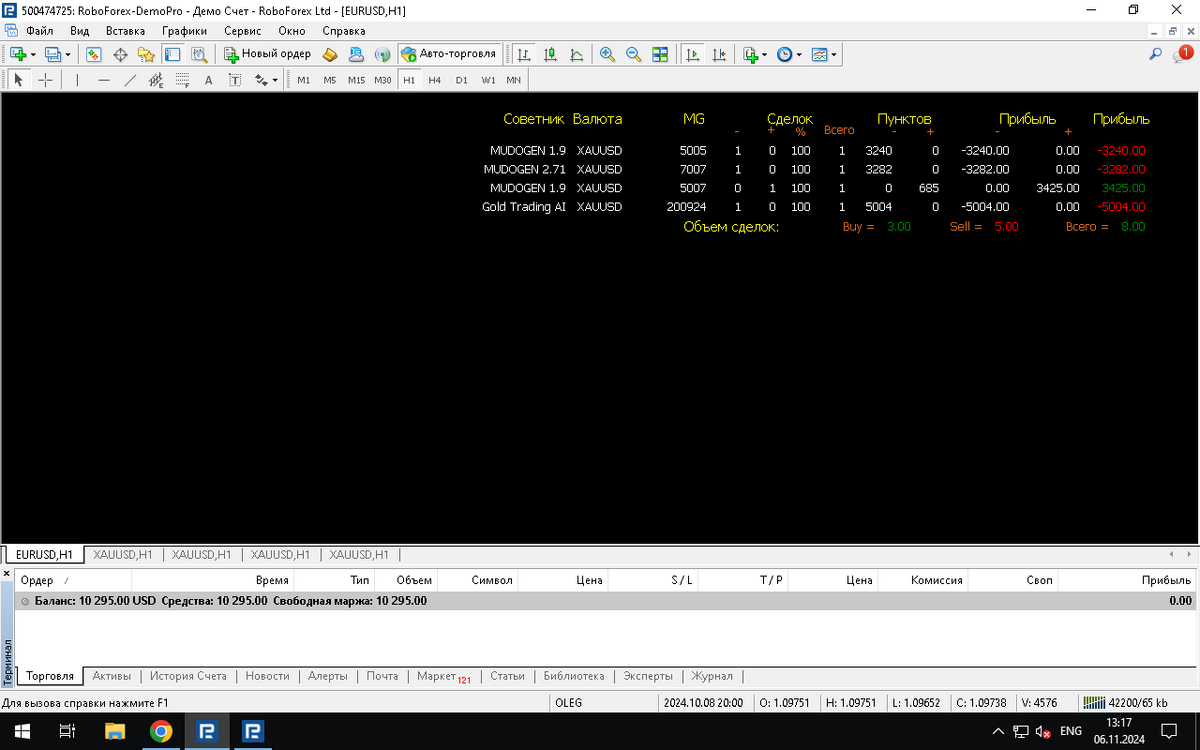Screen dimensions: 1200x750
Task: Open the Сервис menu
Action: 243,31
